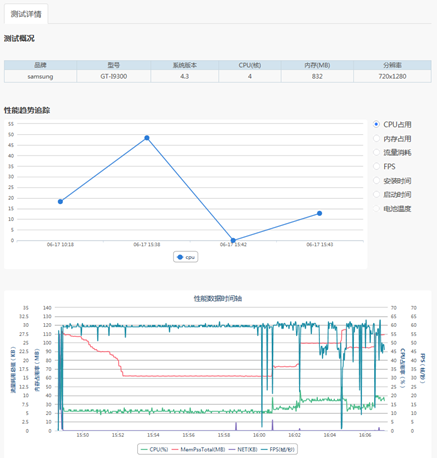Viewport: 437px width, 458px height.
Task: Toggle the NET(KB) series legend
Action: tap(243, 449)
